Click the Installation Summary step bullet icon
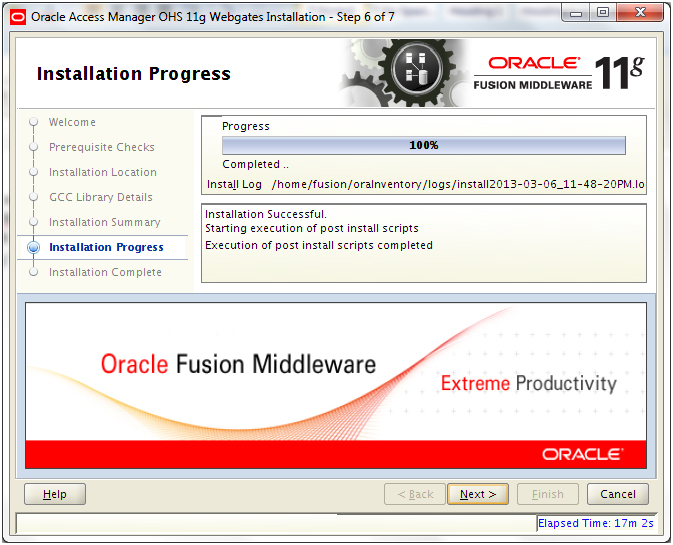This screenshot has height=545, width=673. pyautogui.click(x=33, y=222)
